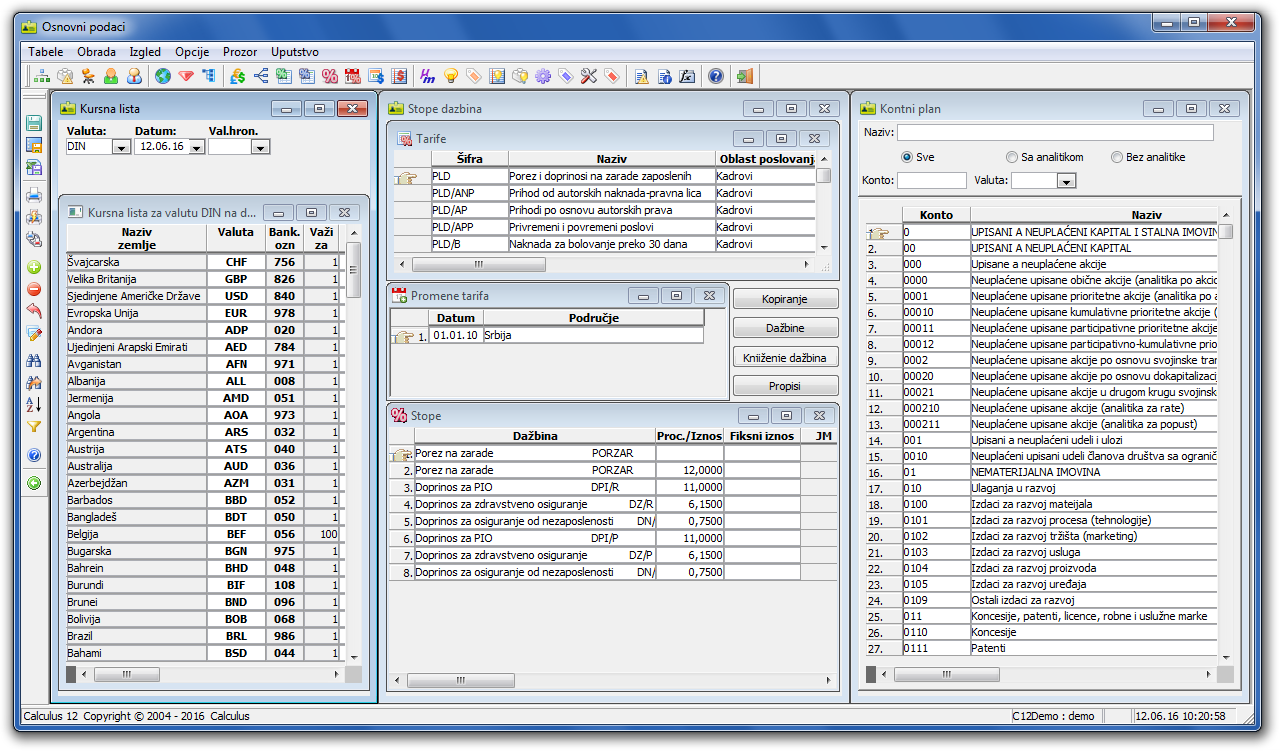Select the 'Sve' radio button
Viewport: 1280px width, 751px height.
point(907,157)
